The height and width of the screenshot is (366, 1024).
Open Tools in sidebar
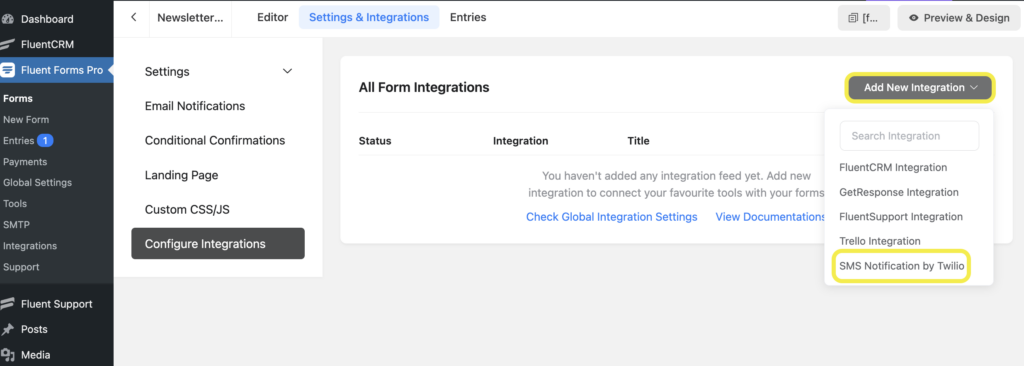[x=15, y=204]
